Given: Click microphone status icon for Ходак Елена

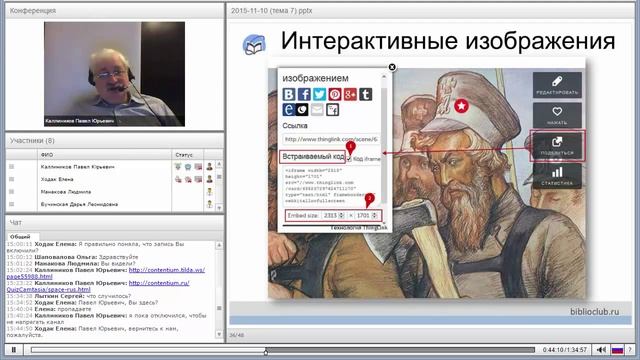Looking at the screenshot, I should (x=178, y=179).
